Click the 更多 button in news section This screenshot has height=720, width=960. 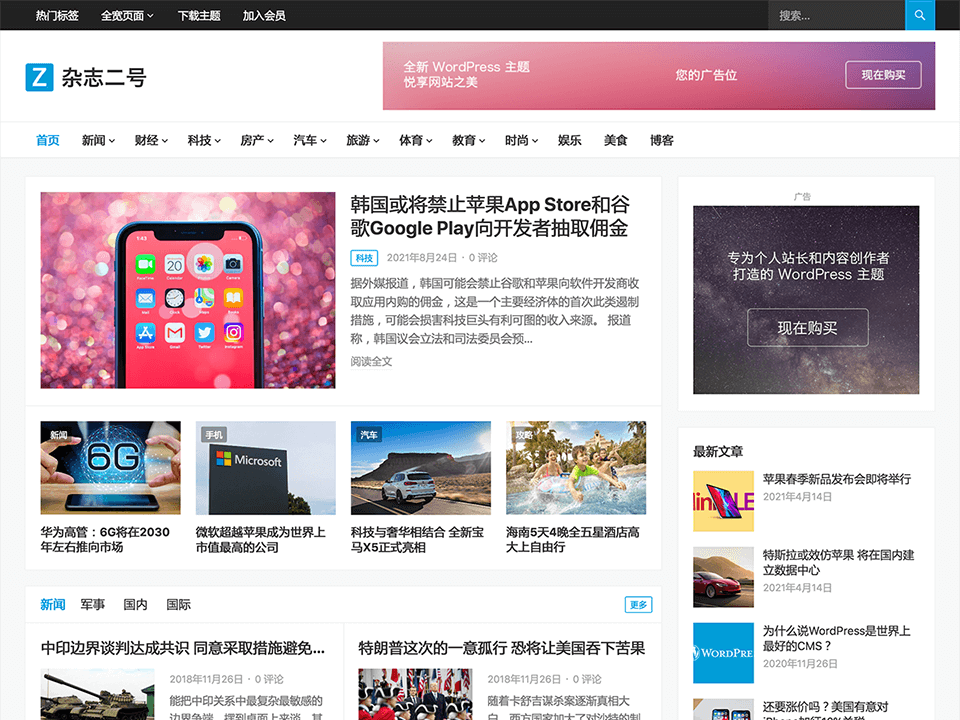tap(638, 605)
